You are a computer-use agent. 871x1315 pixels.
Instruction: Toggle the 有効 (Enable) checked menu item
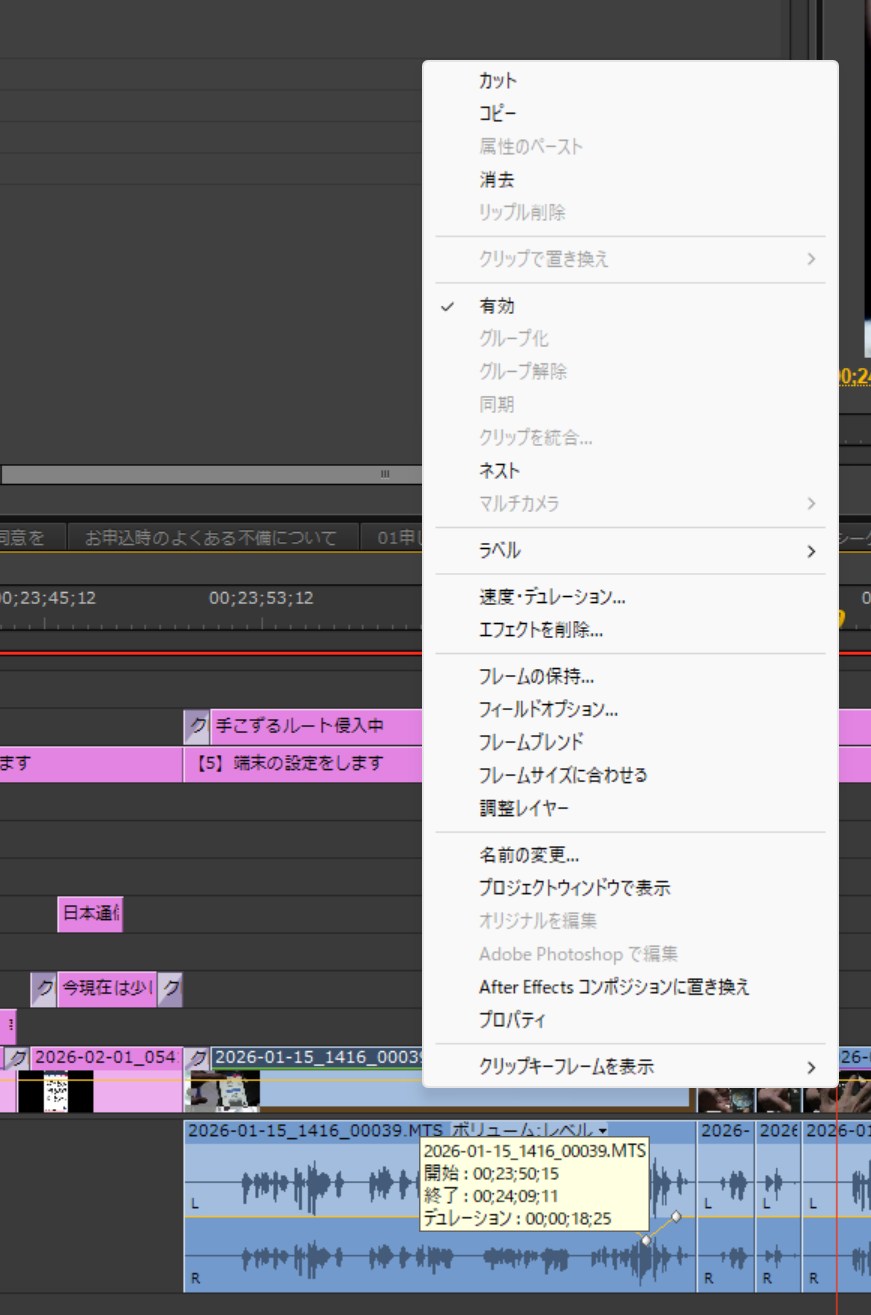tap(497, 306)
